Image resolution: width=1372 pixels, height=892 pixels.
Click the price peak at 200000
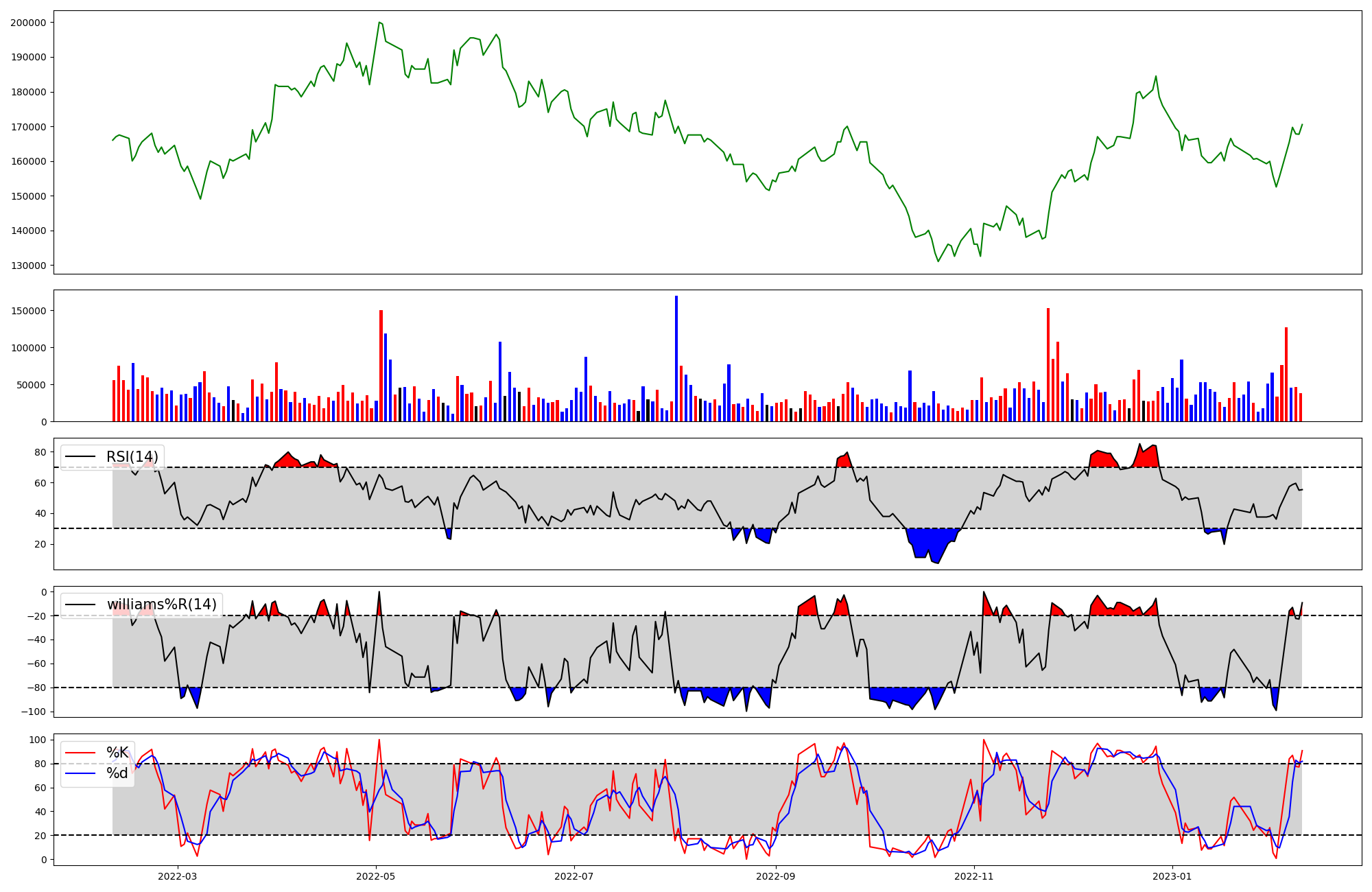click(x=379, y=23)
